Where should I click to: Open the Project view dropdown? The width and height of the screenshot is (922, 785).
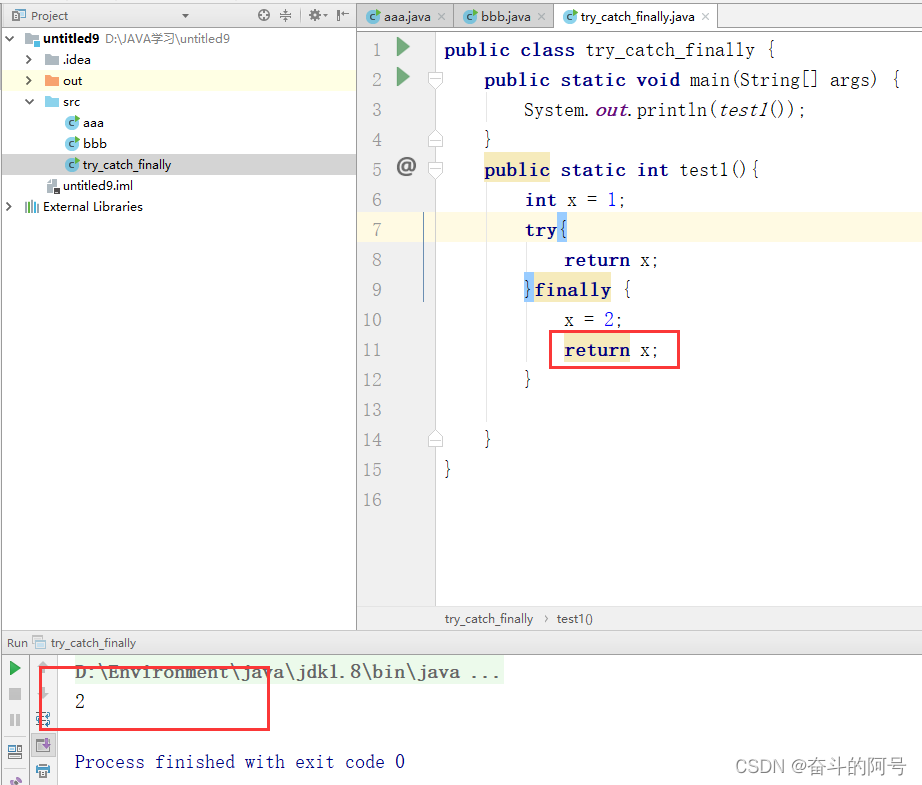click(186, 16)
